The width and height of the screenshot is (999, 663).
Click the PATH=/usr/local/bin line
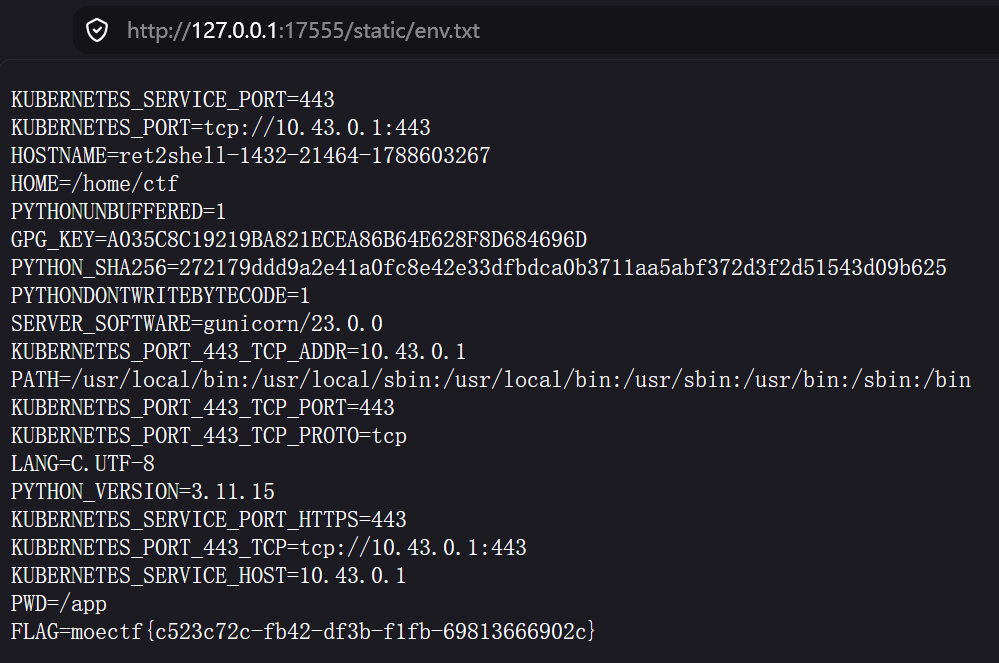tap(491, 380)
